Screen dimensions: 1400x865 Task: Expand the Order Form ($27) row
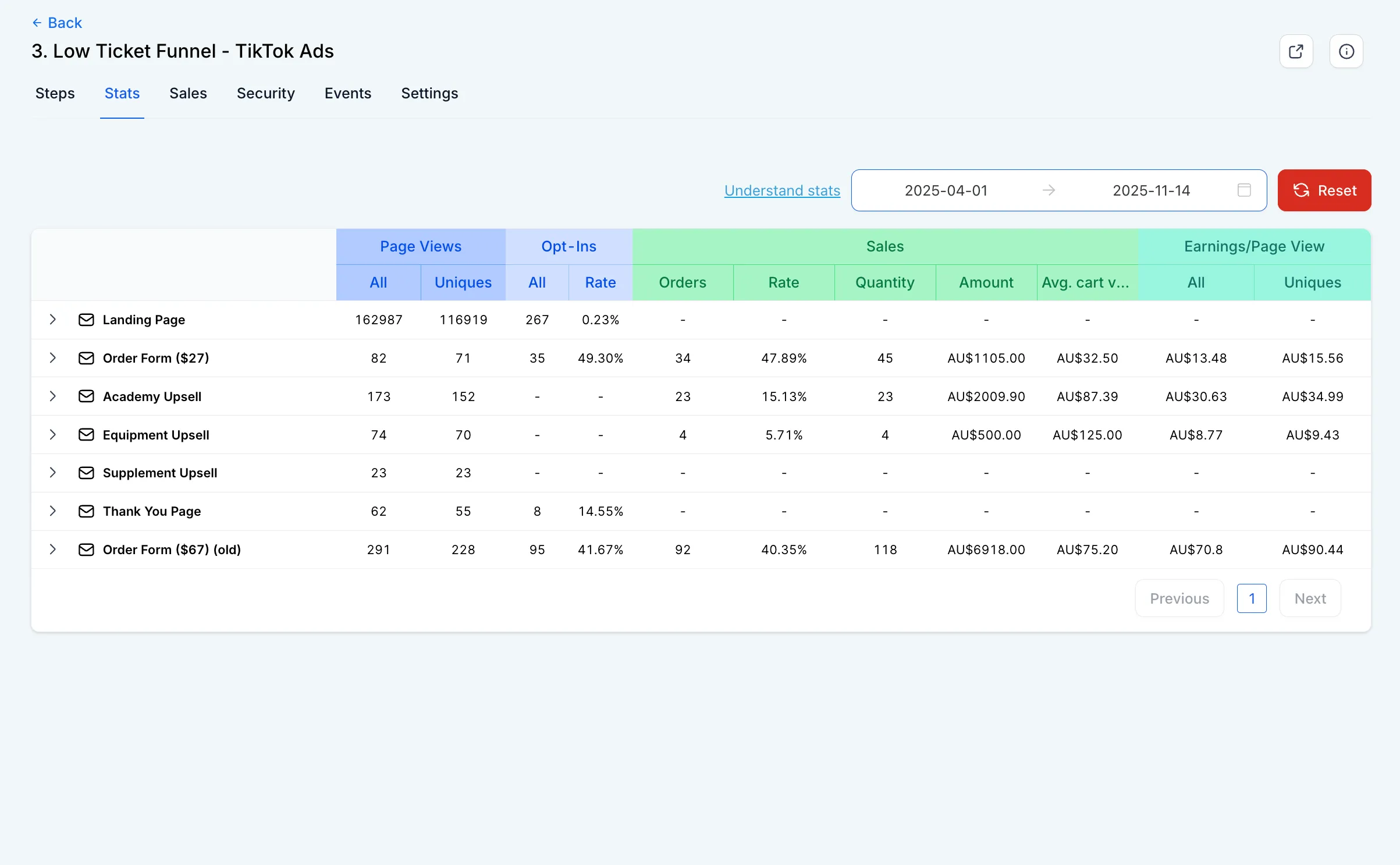53,358
